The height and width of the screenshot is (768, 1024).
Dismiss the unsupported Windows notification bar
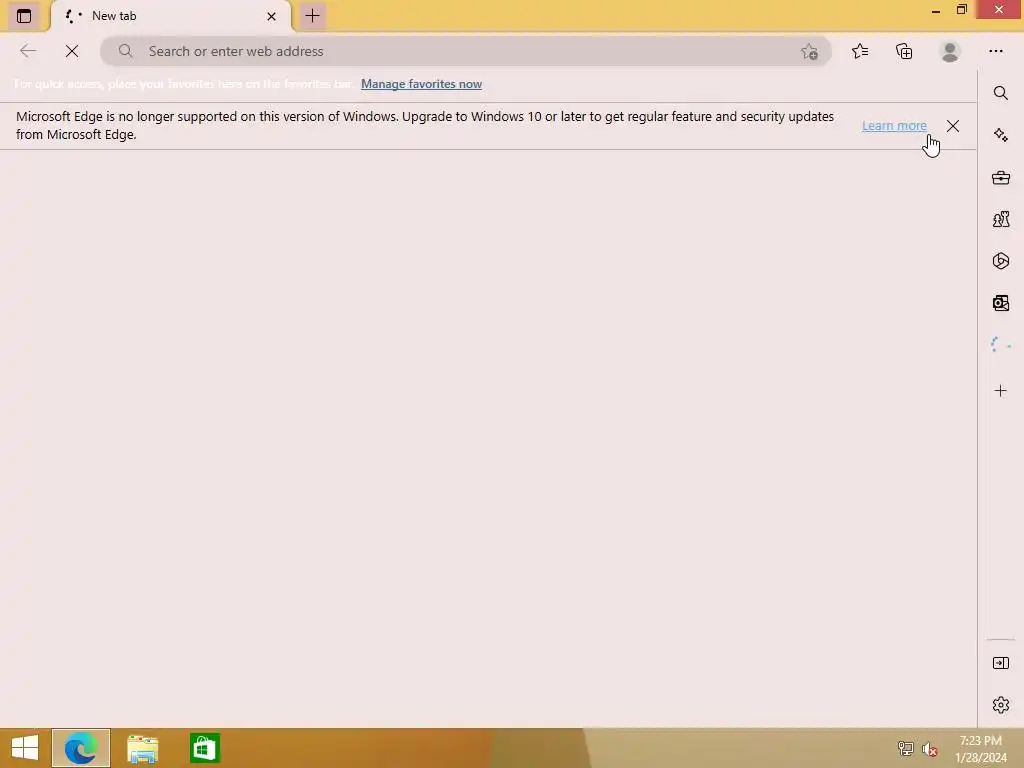(x=953, y=126)
